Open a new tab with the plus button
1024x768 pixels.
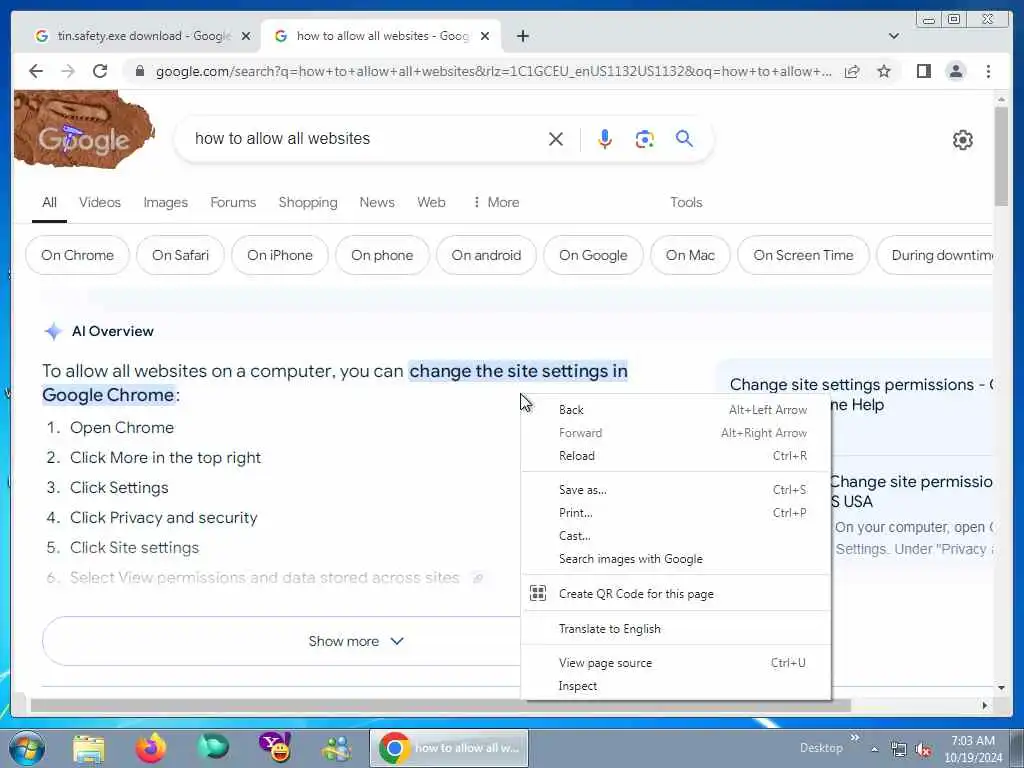[x=522, y=36]
